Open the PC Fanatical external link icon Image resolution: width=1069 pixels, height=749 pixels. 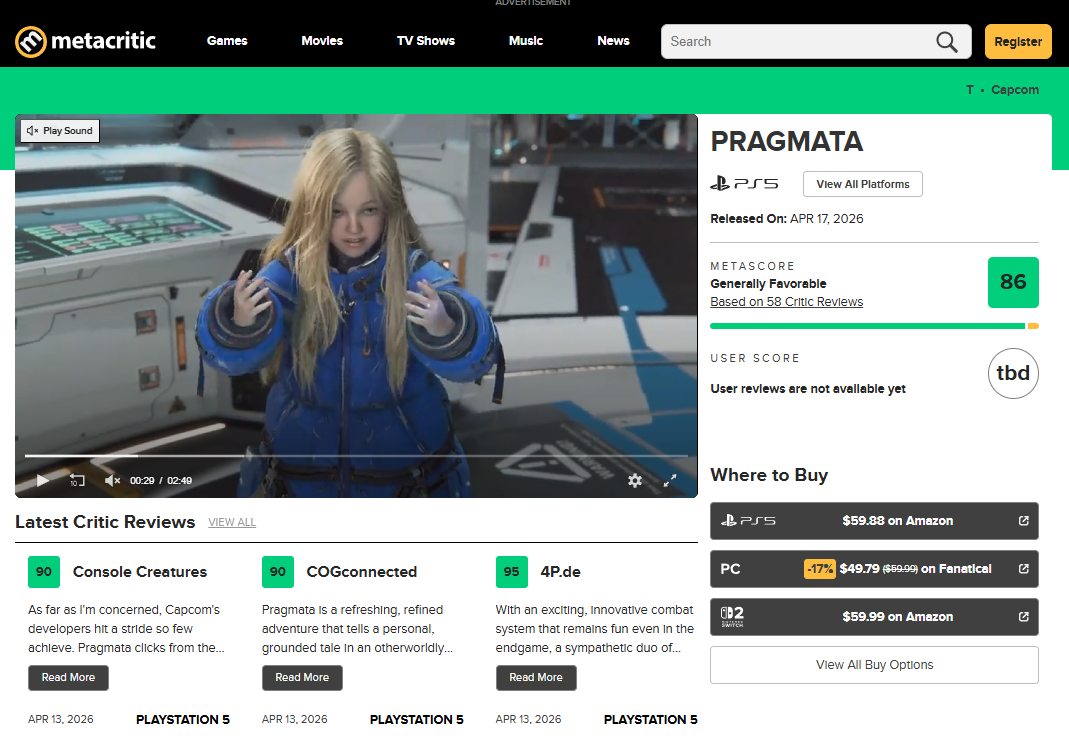coord(1023,569)
